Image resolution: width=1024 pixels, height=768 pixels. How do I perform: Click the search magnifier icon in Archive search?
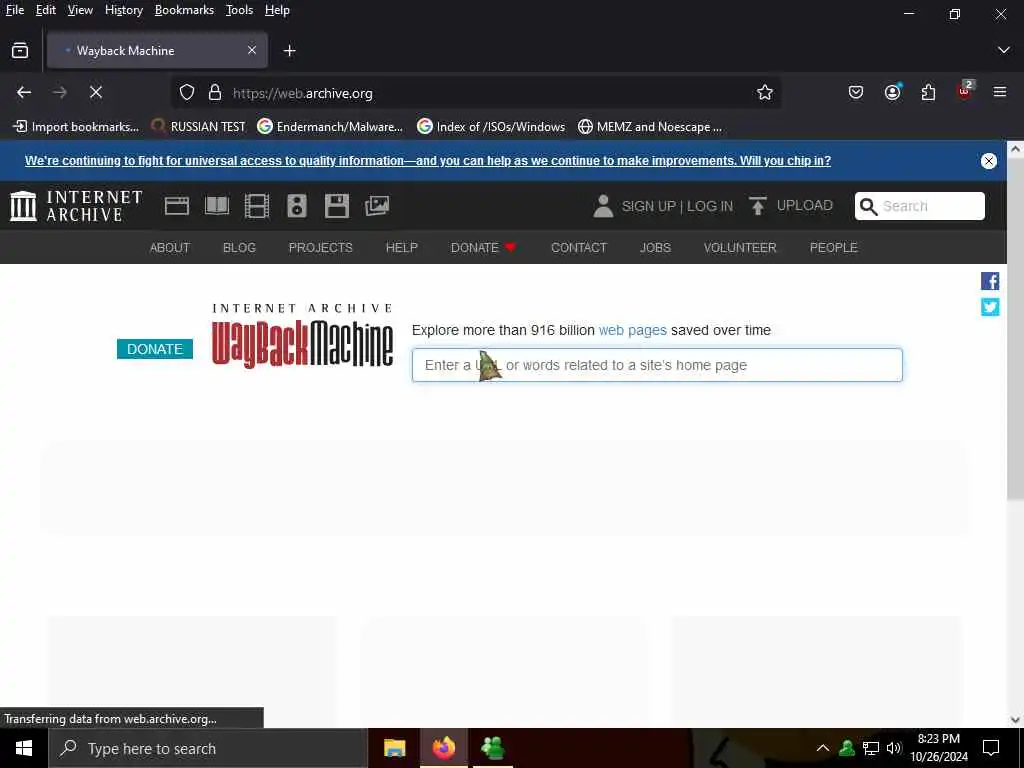click(x=869, y=206)
